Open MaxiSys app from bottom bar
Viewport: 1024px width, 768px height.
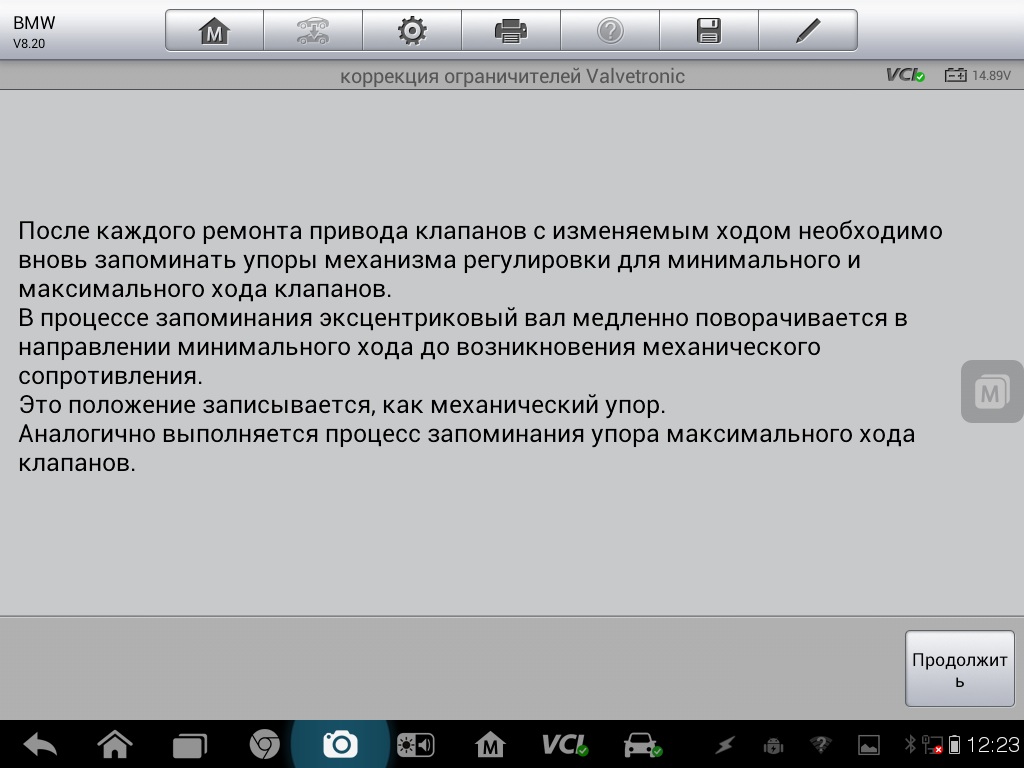pyautogui.click(x=490, y=745)
